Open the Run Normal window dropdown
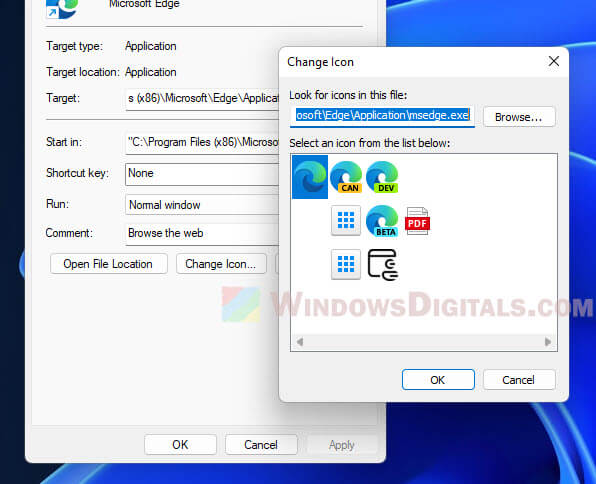The image size is (596, 484). click(x=202, y=205)
